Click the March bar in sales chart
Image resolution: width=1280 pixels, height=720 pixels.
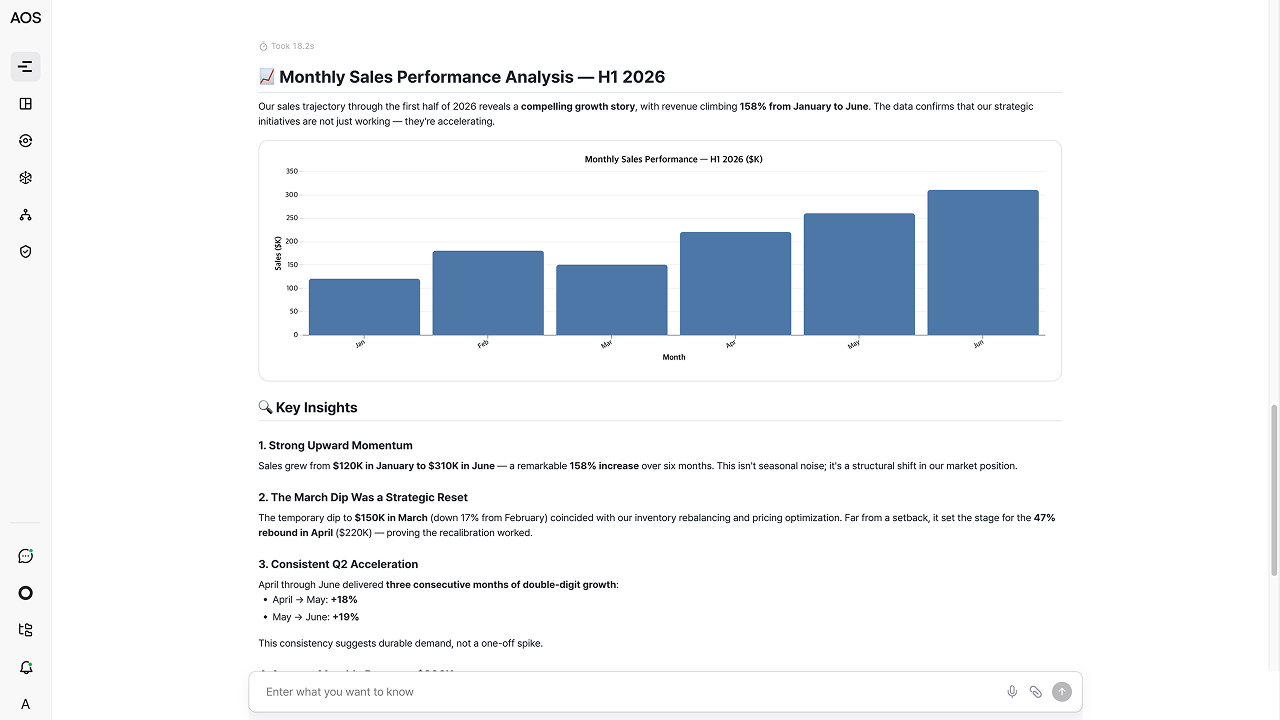click(x=612, y=300)
